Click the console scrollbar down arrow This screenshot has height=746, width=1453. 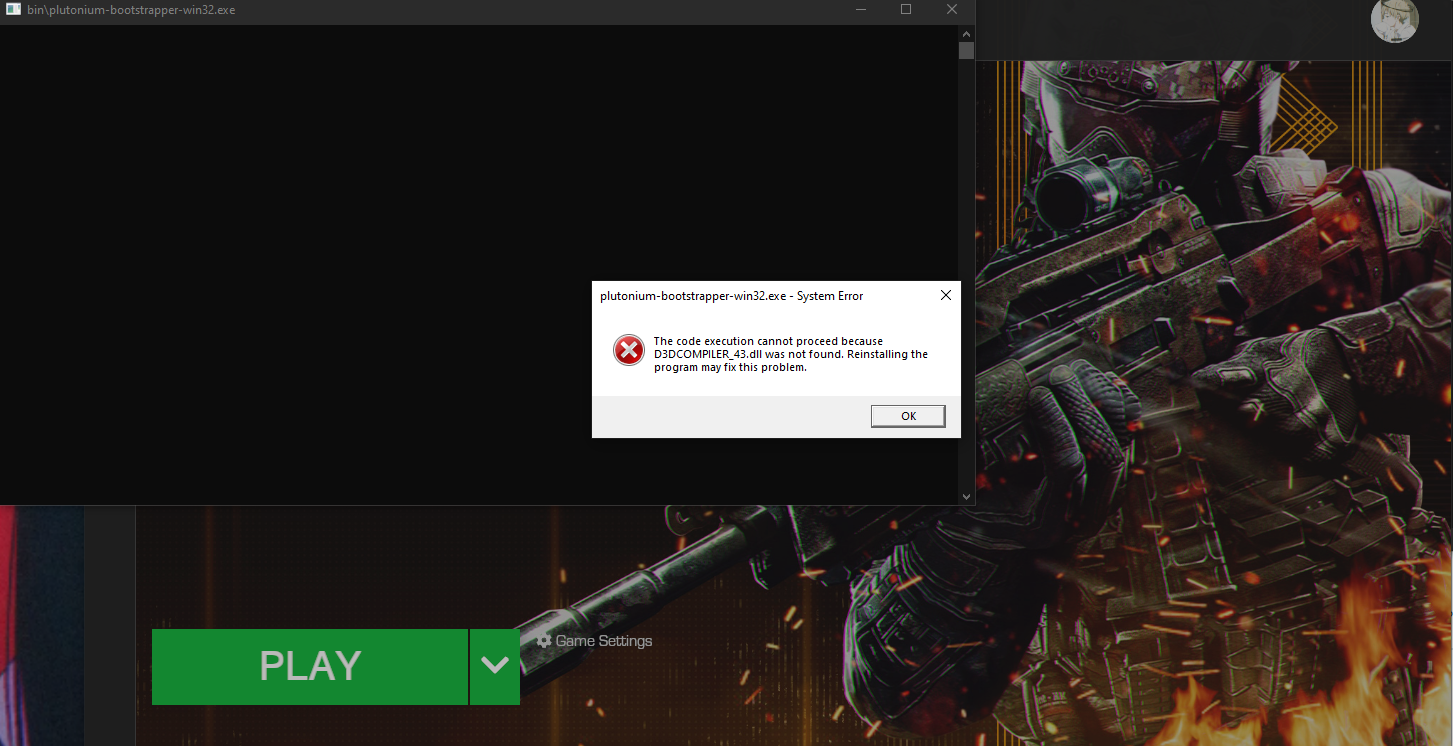coord(966,496)
